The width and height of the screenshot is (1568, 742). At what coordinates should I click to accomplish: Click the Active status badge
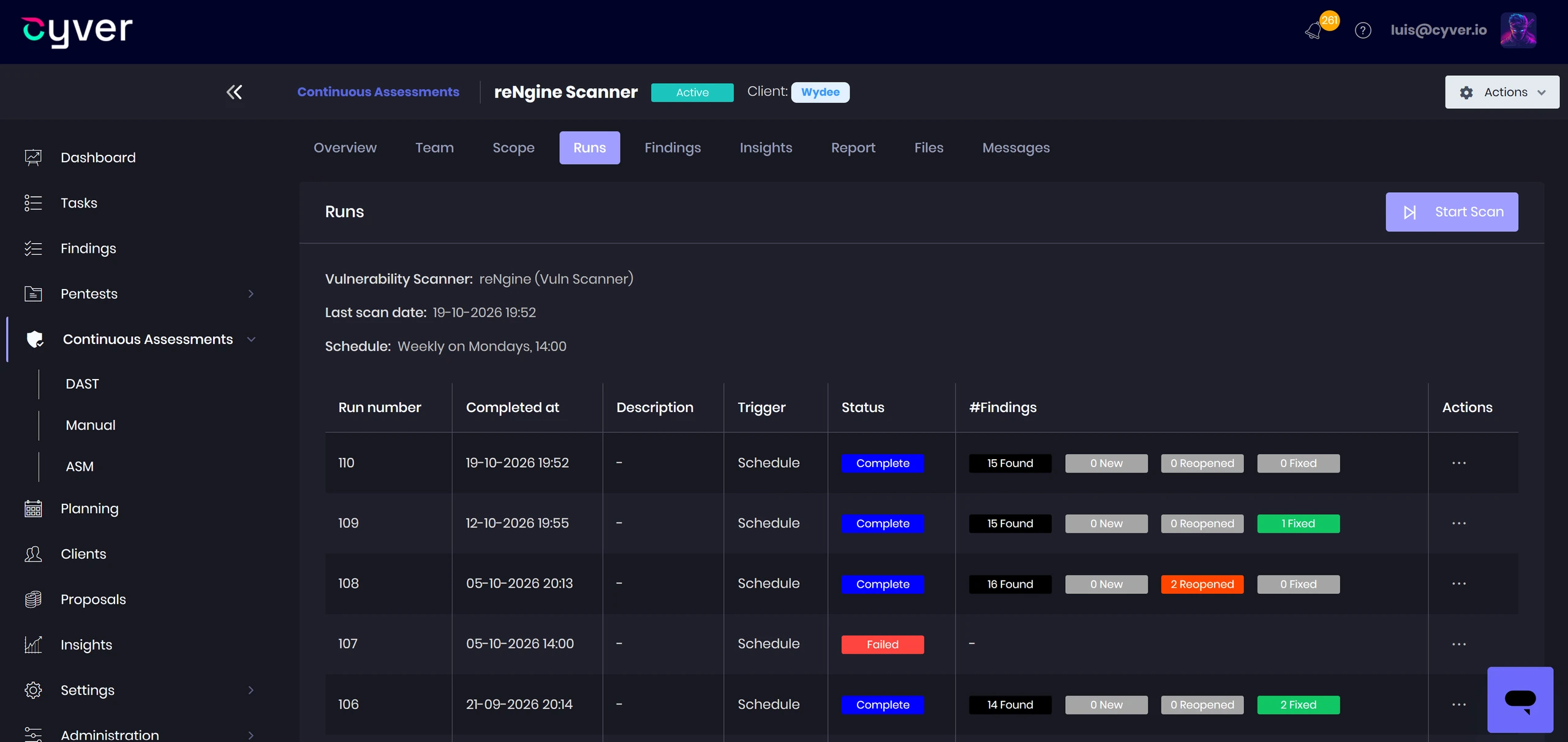coord(692,92)
